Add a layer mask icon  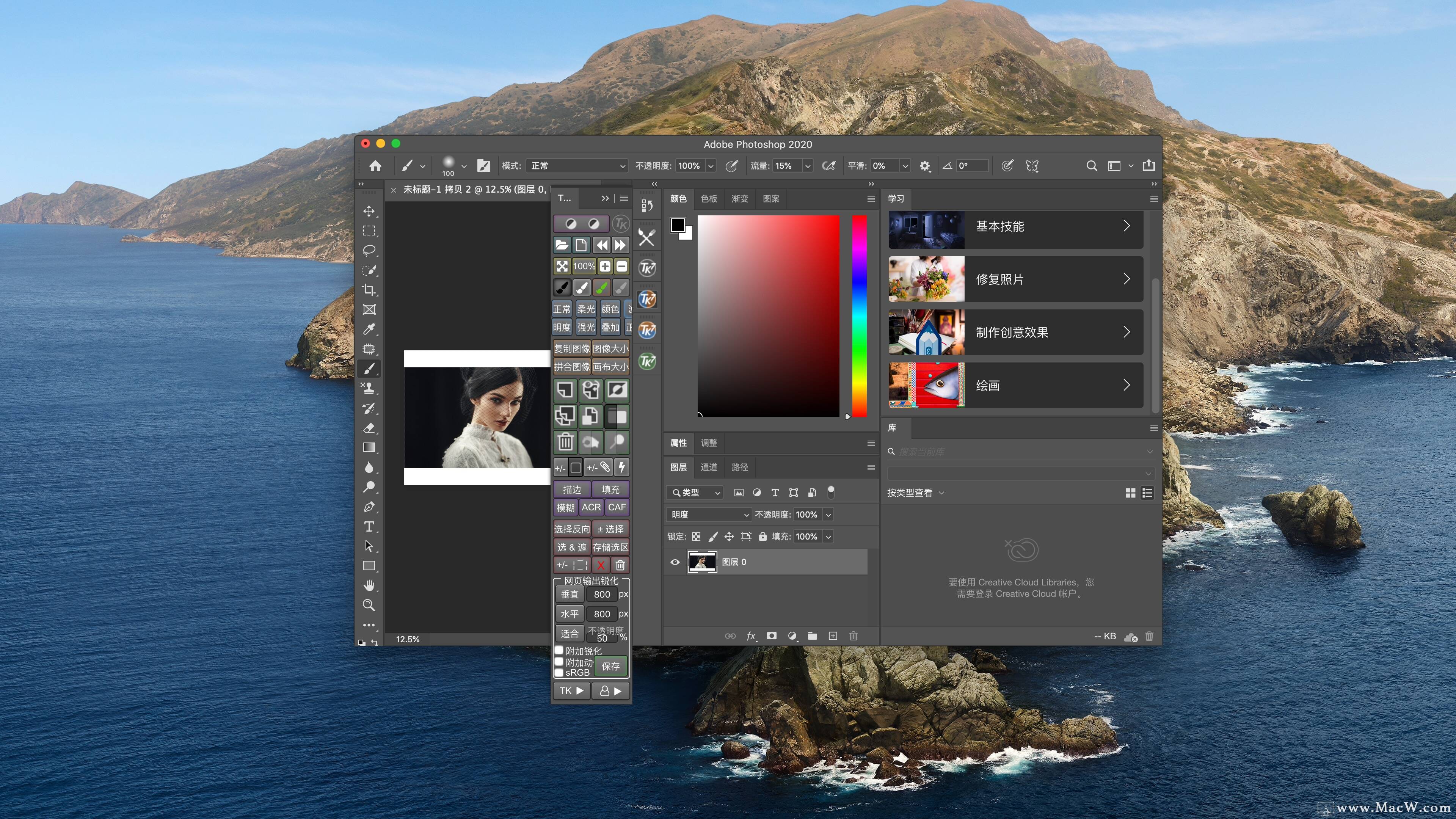(x=772, y=636)
